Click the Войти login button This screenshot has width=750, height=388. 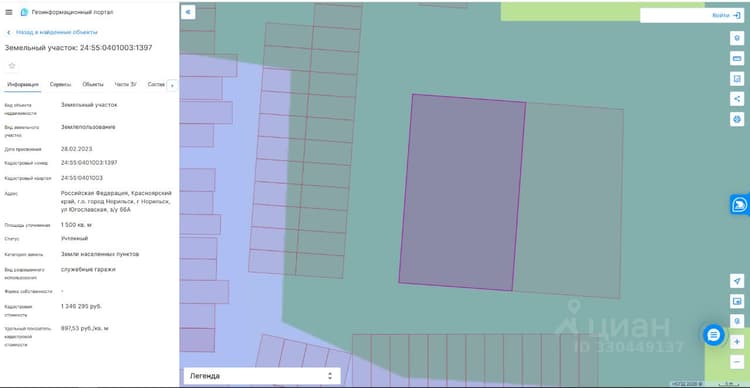coord(721,15)
